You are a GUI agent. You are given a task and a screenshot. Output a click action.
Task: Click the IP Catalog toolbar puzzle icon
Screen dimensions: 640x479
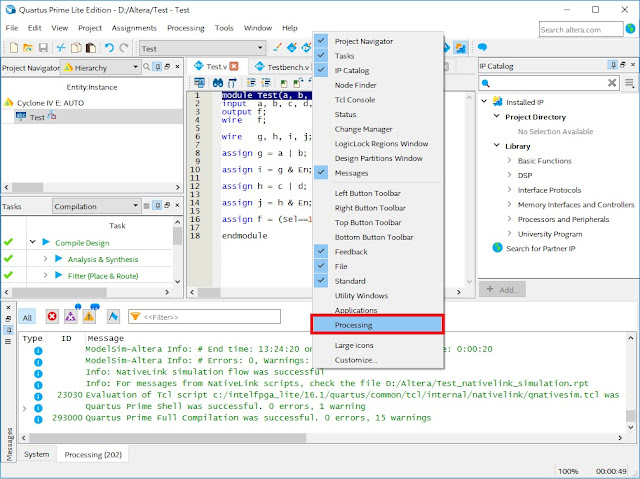461,48
